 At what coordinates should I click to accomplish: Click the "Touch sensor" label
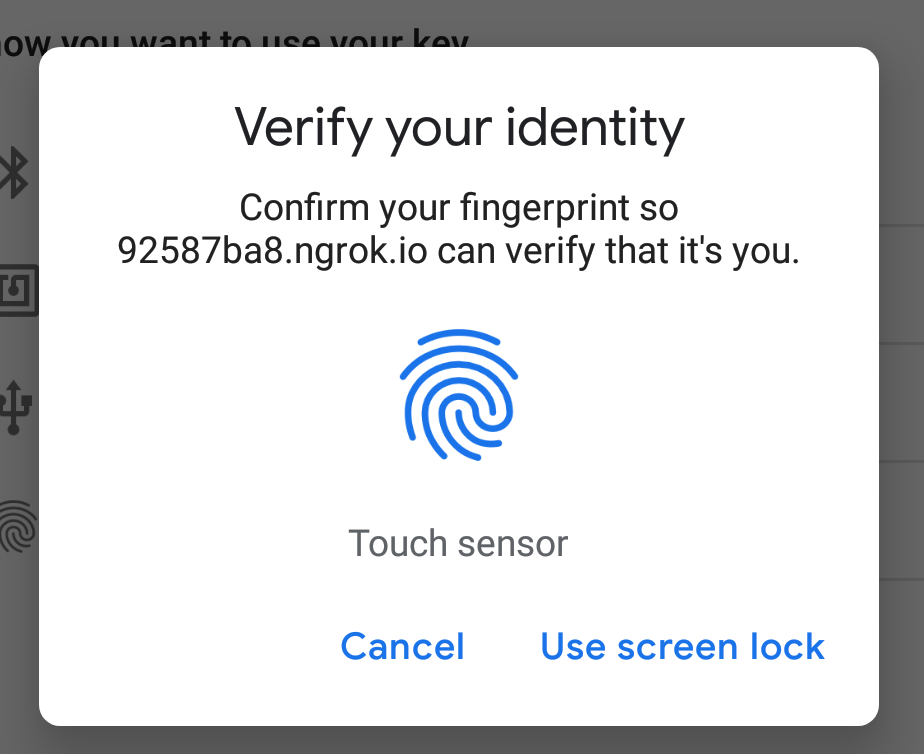pyautogui.click(x=458, y=543)
